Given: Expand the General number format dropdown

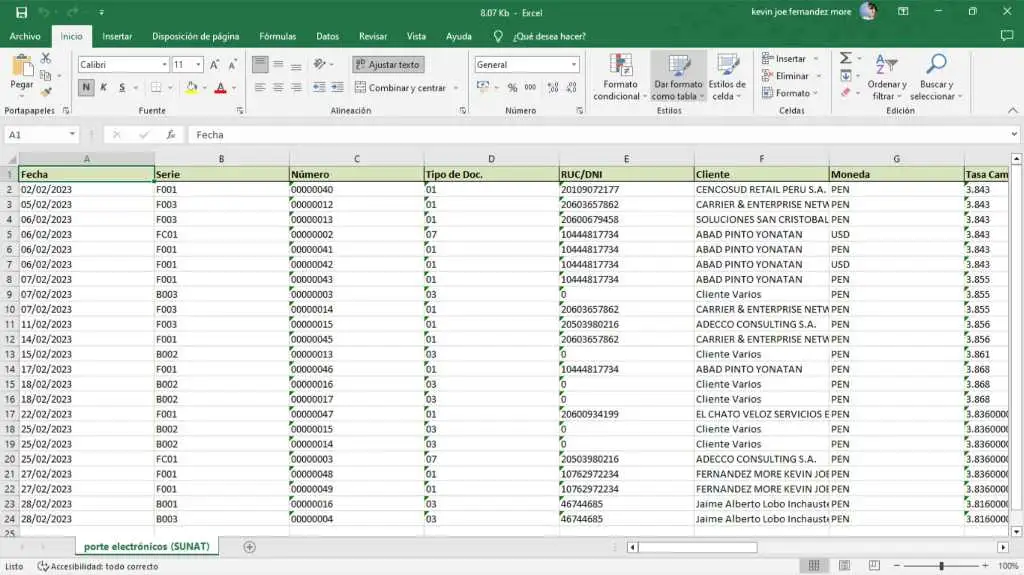Looking at the screenshot, I should tap(573, 64).
